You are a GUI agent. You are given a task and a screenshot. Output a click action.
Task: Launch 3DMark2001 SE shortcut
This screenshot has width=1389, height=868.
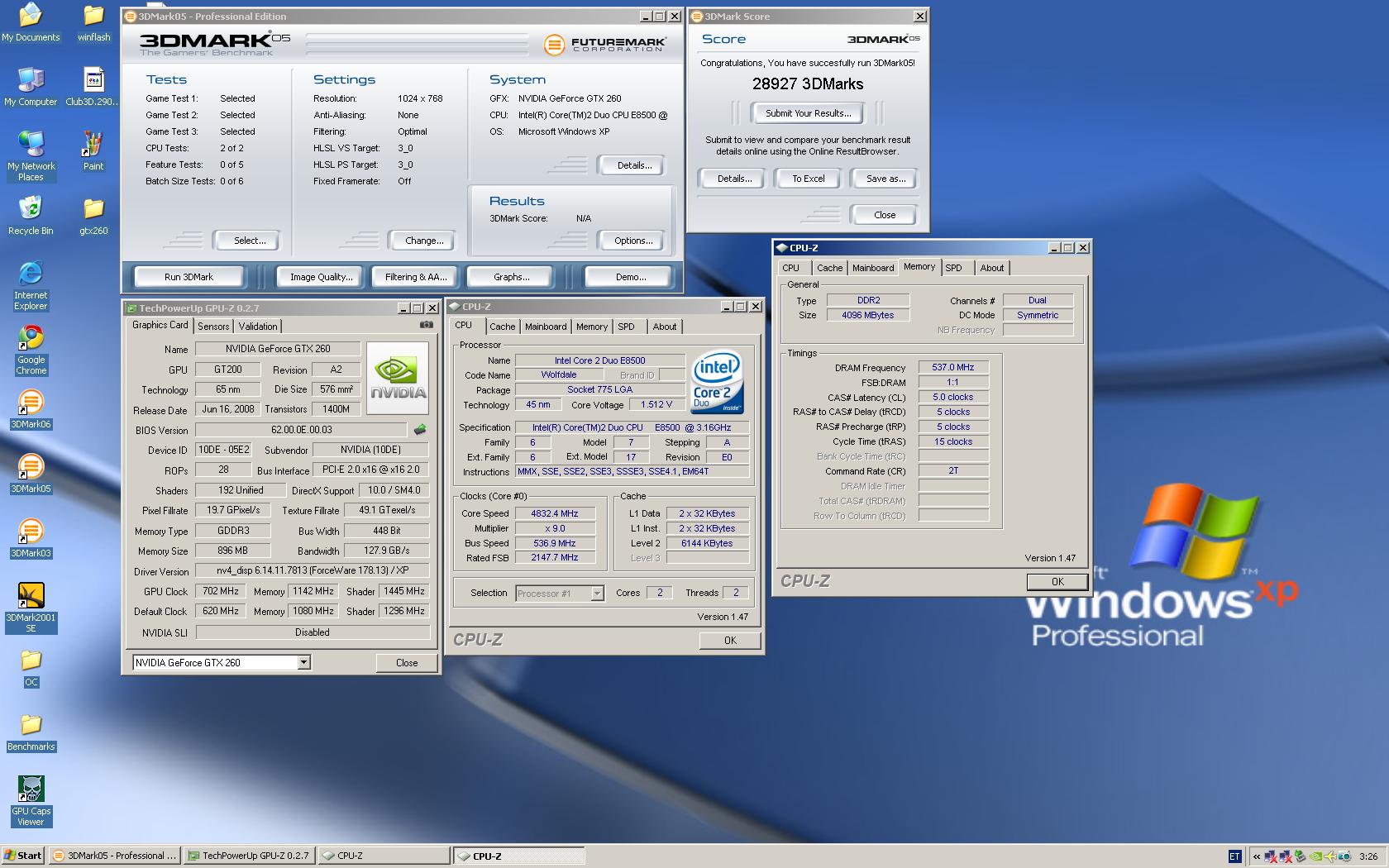tap(31, 607)
